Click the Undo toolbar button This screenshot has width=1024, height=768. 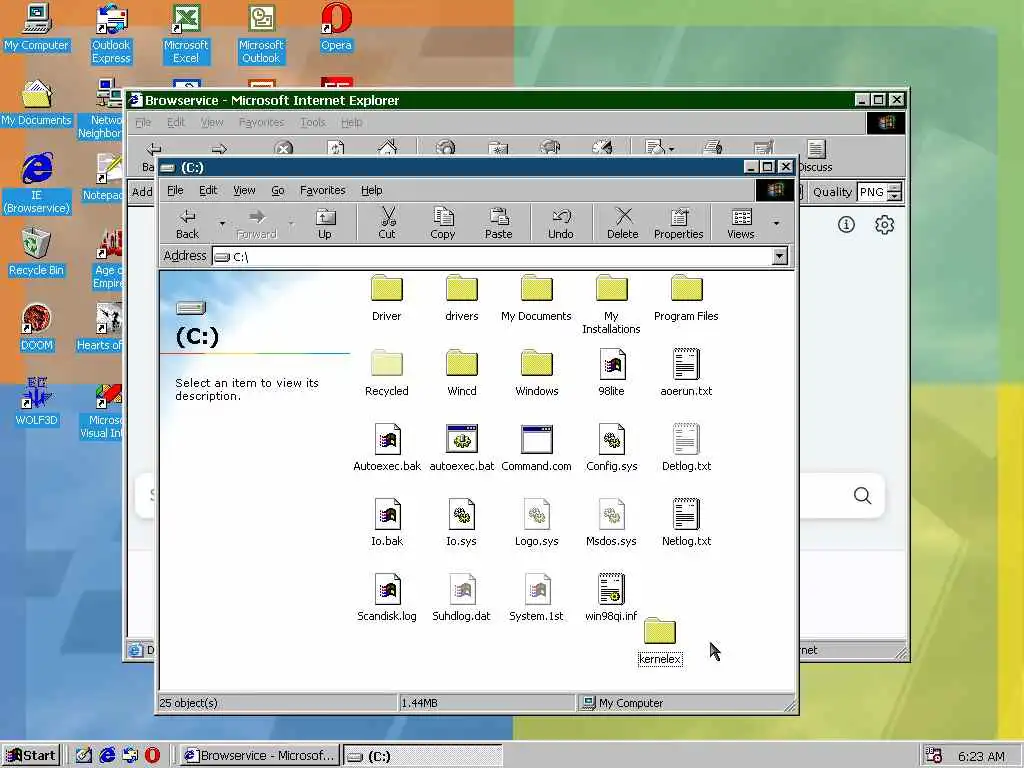tap(560, 223)
